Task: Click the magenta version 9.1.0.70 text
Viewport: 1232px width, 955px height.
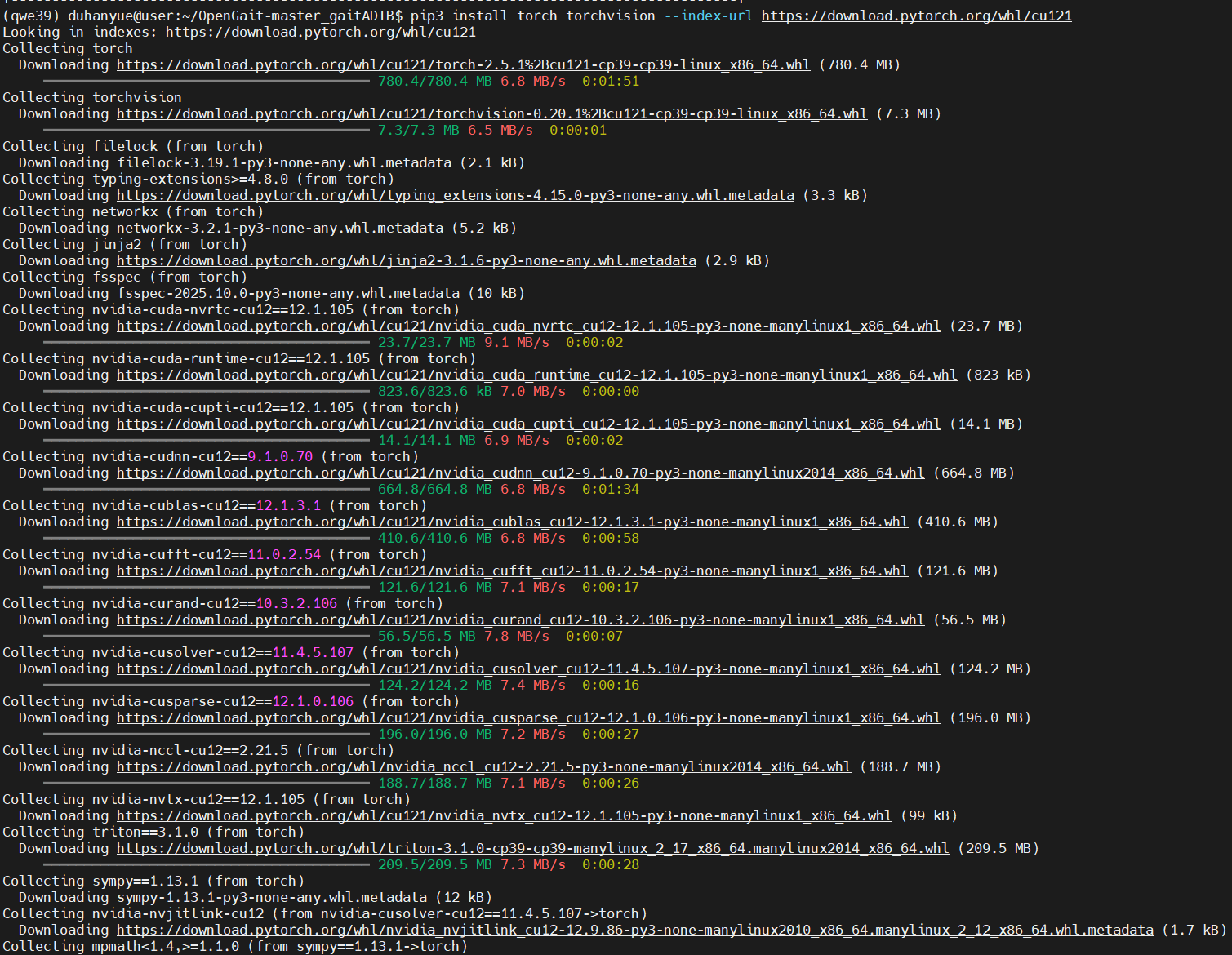Action: click(280, 456)
